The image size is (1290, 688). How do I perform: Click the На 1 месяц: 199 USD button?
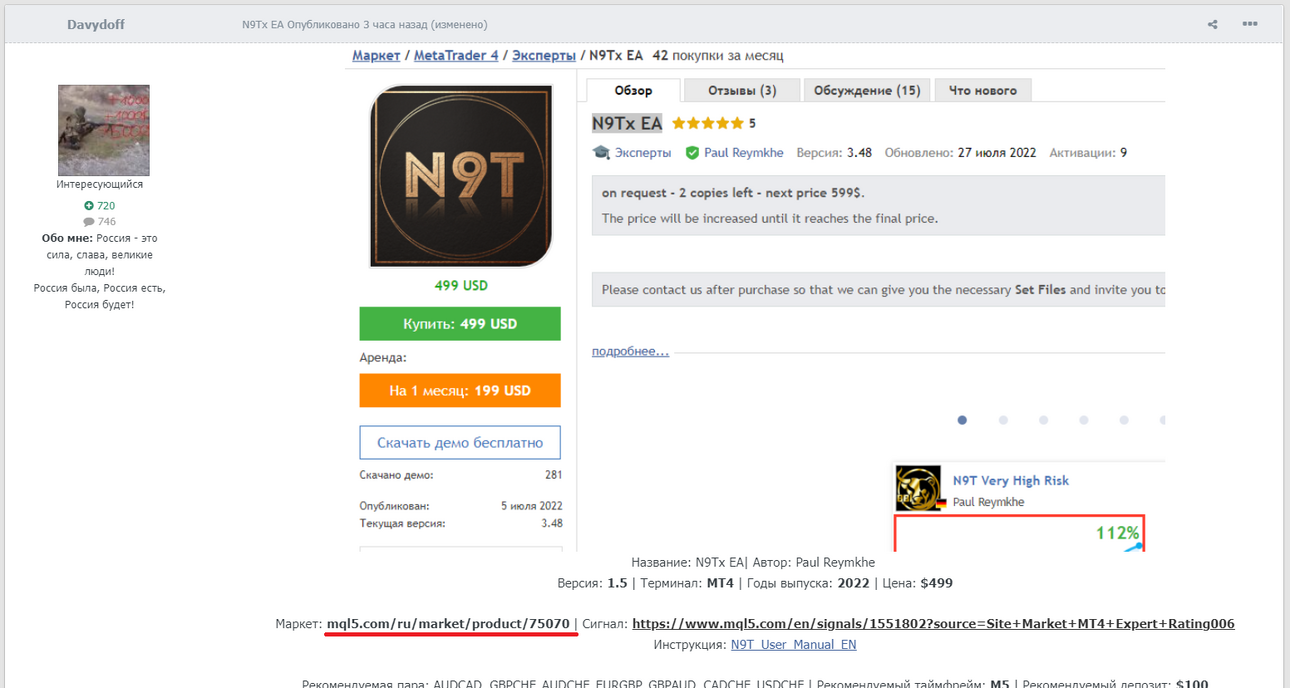tap(460, 390)
